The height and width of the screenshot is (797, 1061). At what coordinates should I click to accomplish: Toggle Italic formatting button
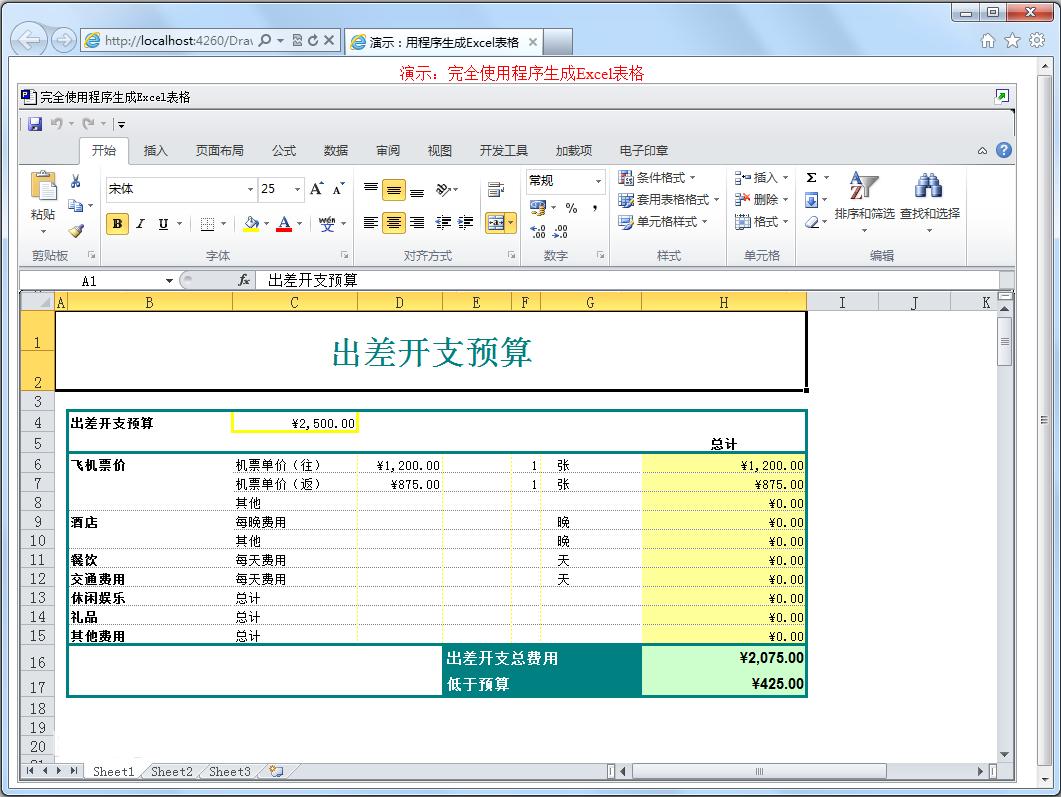tap(140, 224)
